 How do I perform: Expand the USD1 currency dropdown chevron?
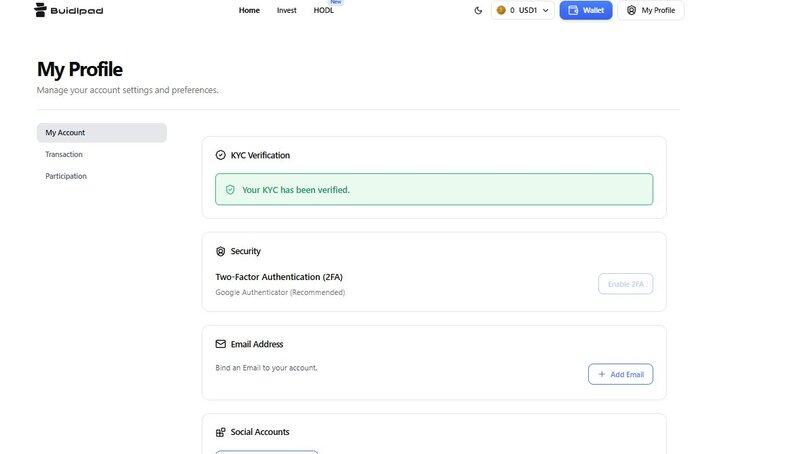pos(546,10)
